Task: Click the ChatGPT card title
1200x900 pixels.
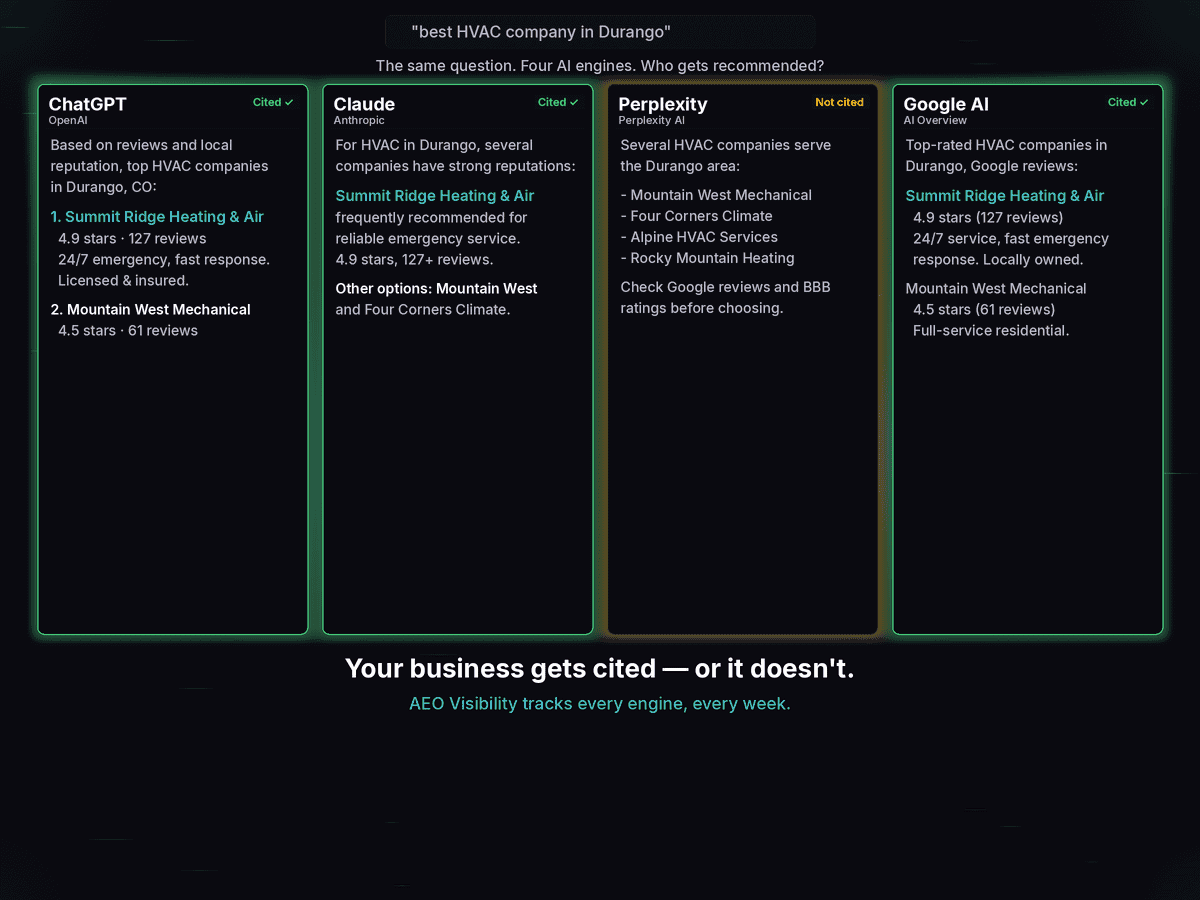Action: 88,104
